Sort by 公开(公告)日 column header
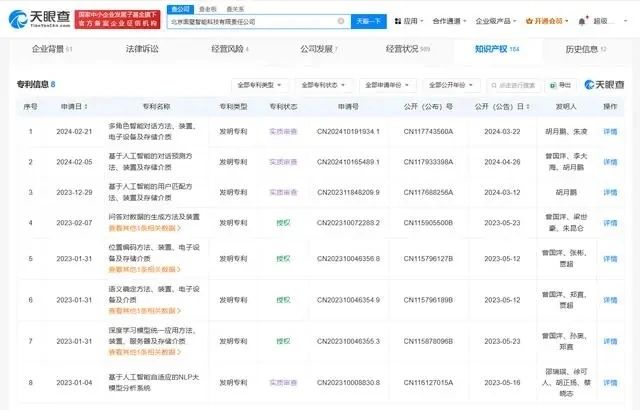Image resolution: width=640 pixels, height=410 pixels. 502,106
